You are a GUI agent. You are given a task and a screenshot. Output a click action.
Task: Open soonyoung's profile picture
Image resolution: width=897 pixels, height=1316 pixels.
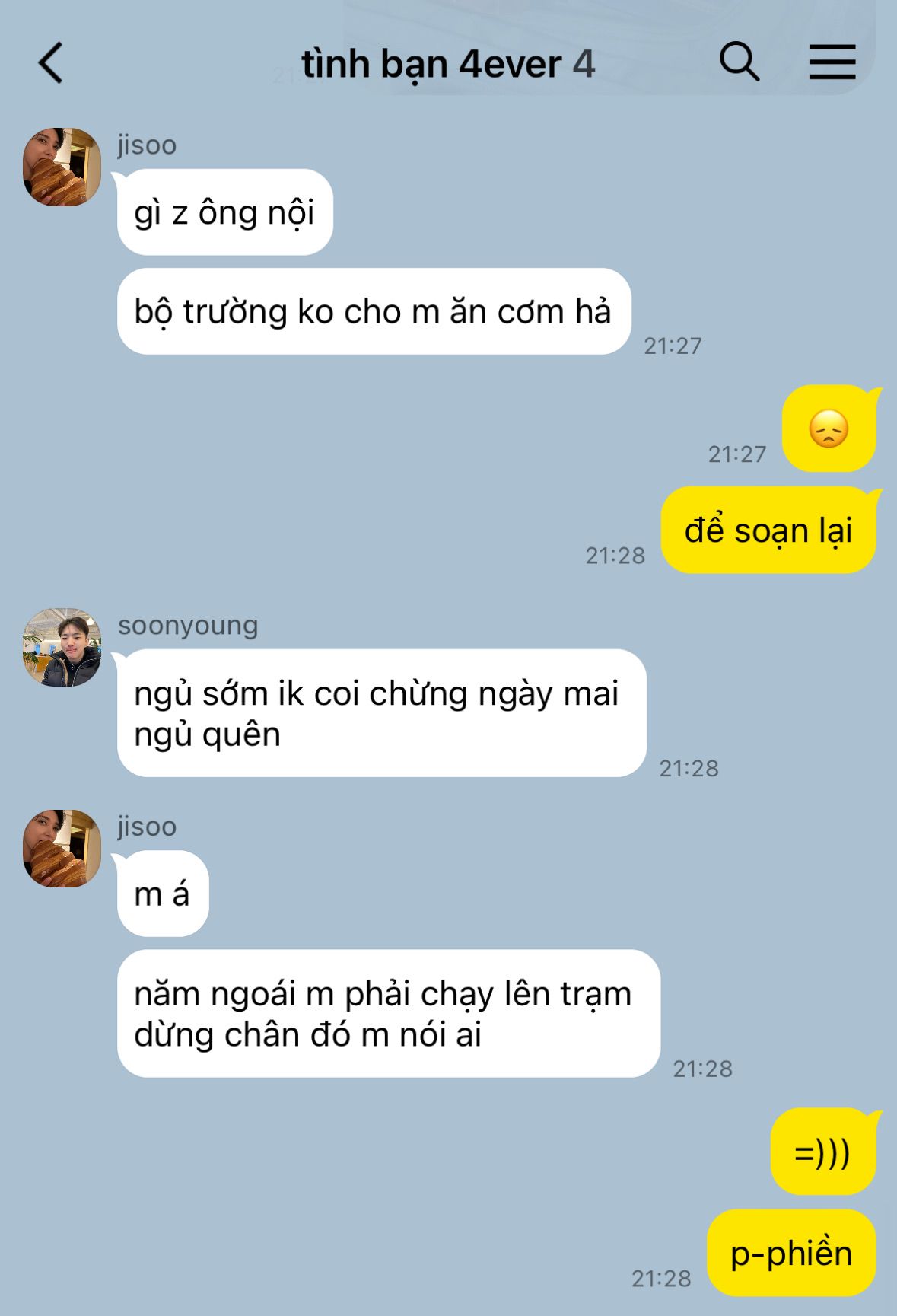pyautogui.click(x=62, y=647)
